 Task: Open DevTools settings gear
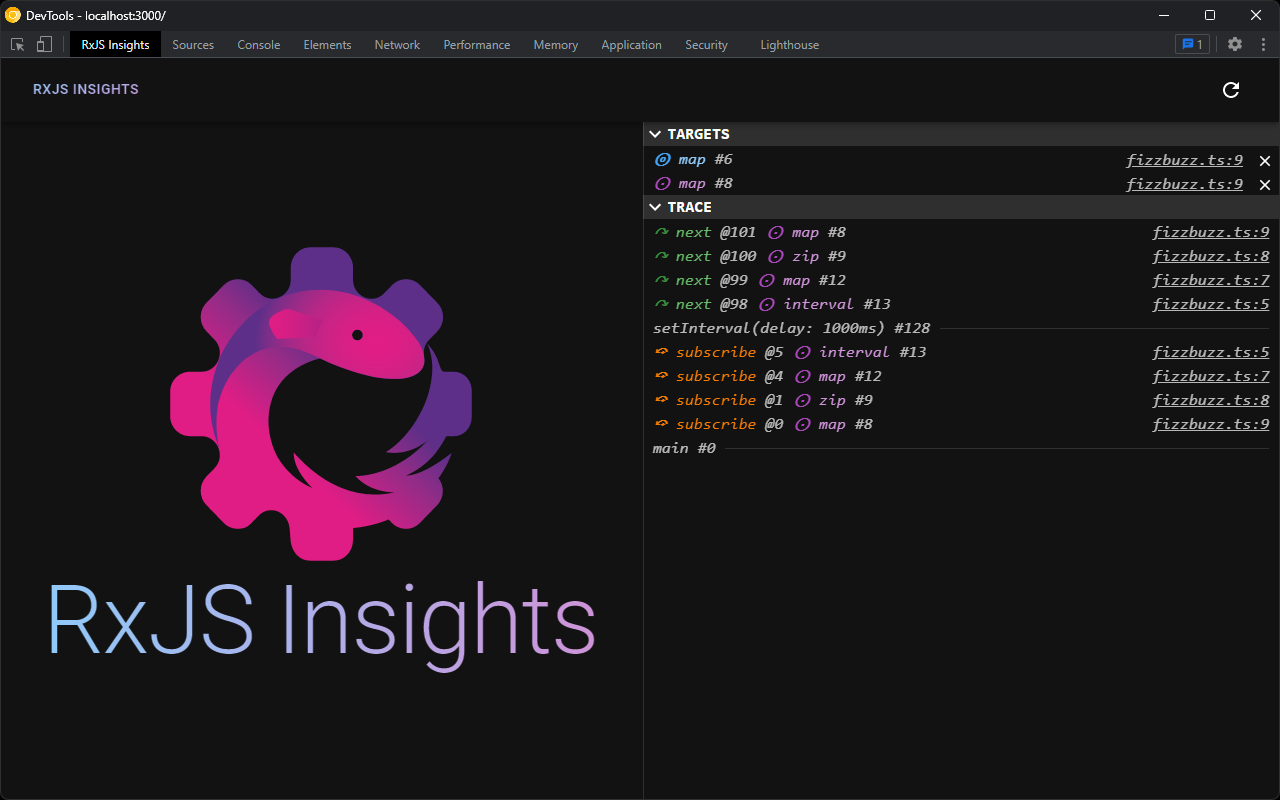tap(1235, 44)
